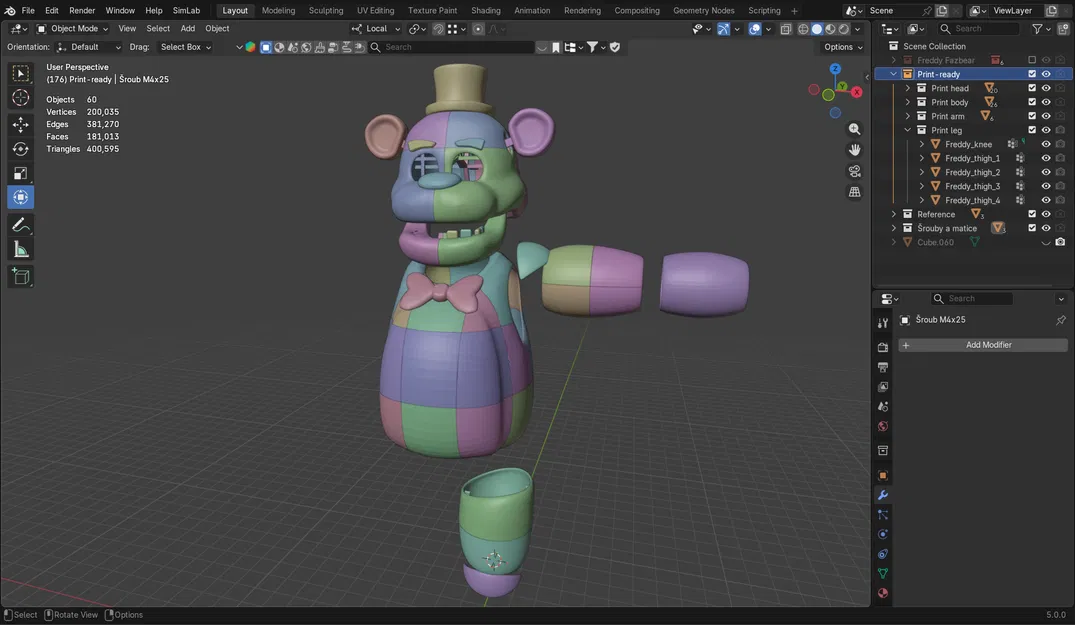This screenshot has width=1075, height=625.
Task: Switch to the Modeling workspace tab
Action: 278,10
